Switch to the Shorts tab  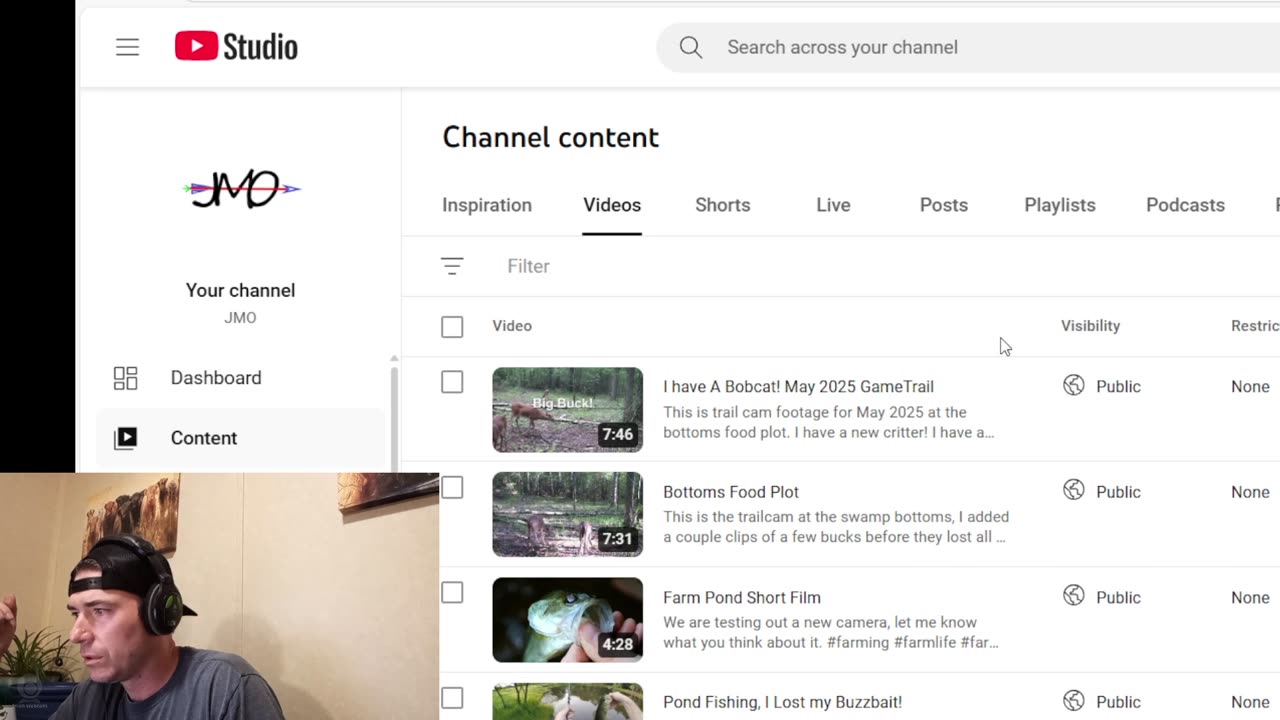point(722,205)
